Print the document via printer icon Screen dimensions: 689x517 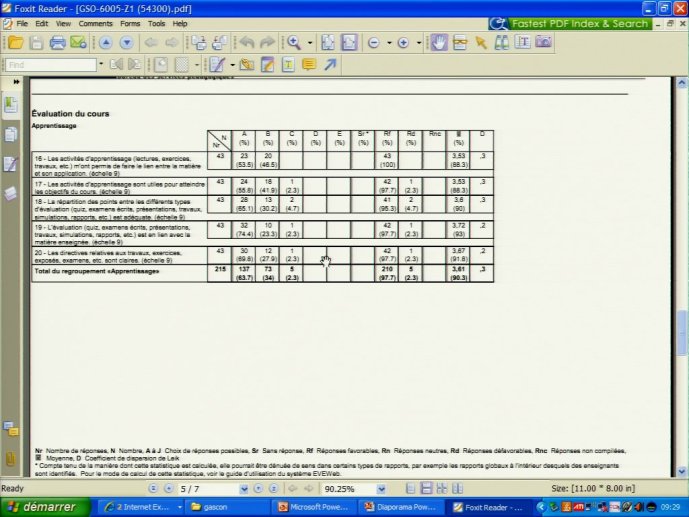[57, 43]
